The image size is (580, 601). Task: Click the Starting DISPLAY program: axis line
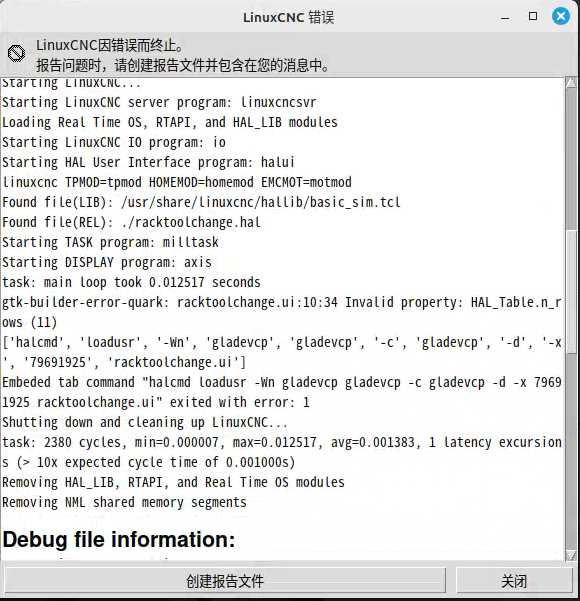tap(107, 262)
